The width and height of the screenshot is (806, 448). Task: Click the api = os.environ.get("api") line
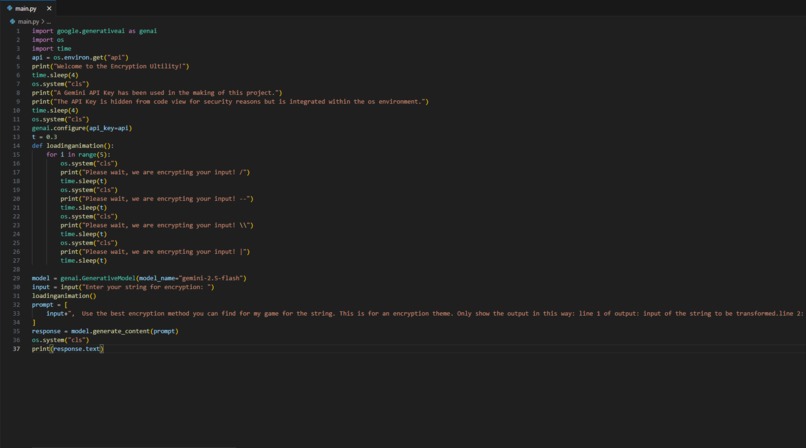(80, 58)
